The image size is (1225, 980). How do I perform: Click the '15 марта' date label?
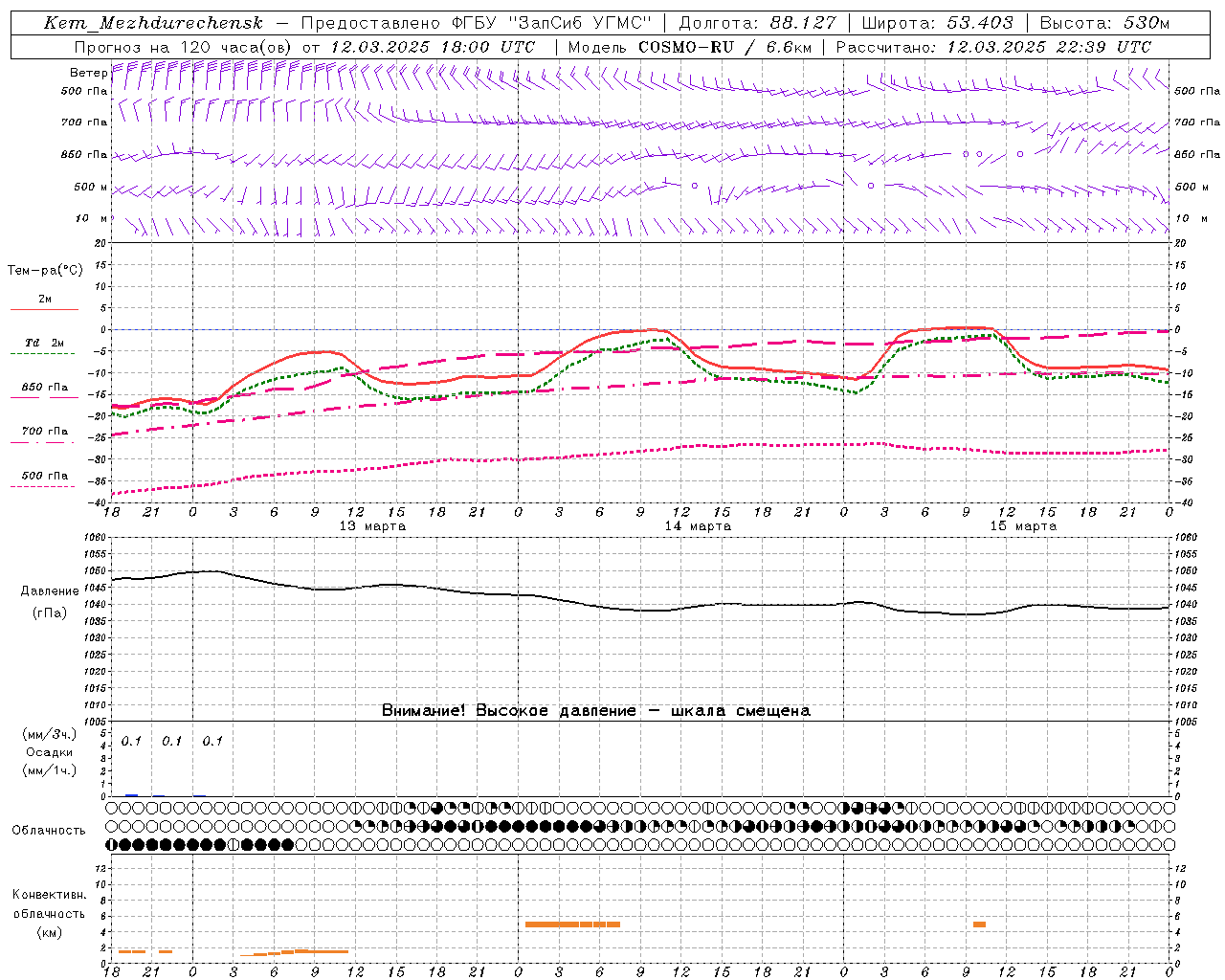(x=1023, y=526)
